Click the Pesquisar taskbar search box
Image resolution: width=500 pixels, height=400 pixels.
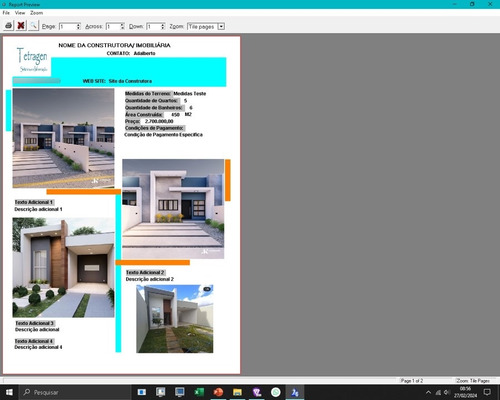point(75,392)
